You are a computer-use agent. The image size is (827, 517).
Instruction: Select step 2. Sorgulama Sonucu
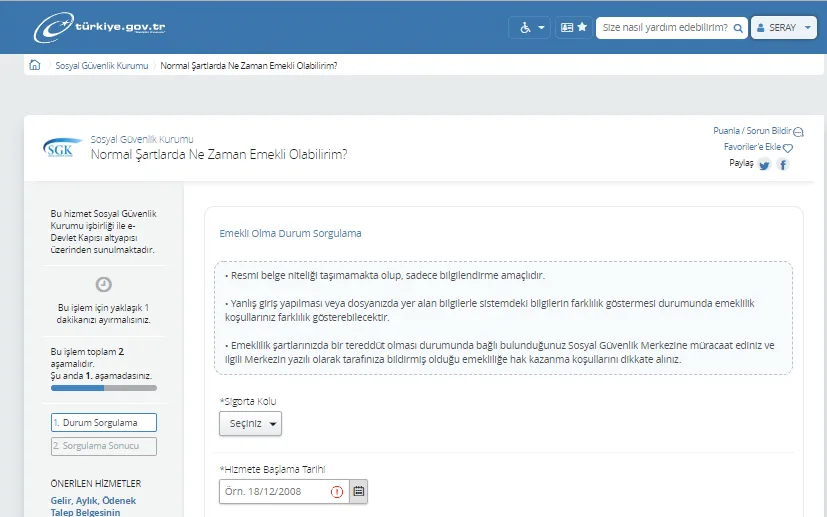click(x=104, y=446)
